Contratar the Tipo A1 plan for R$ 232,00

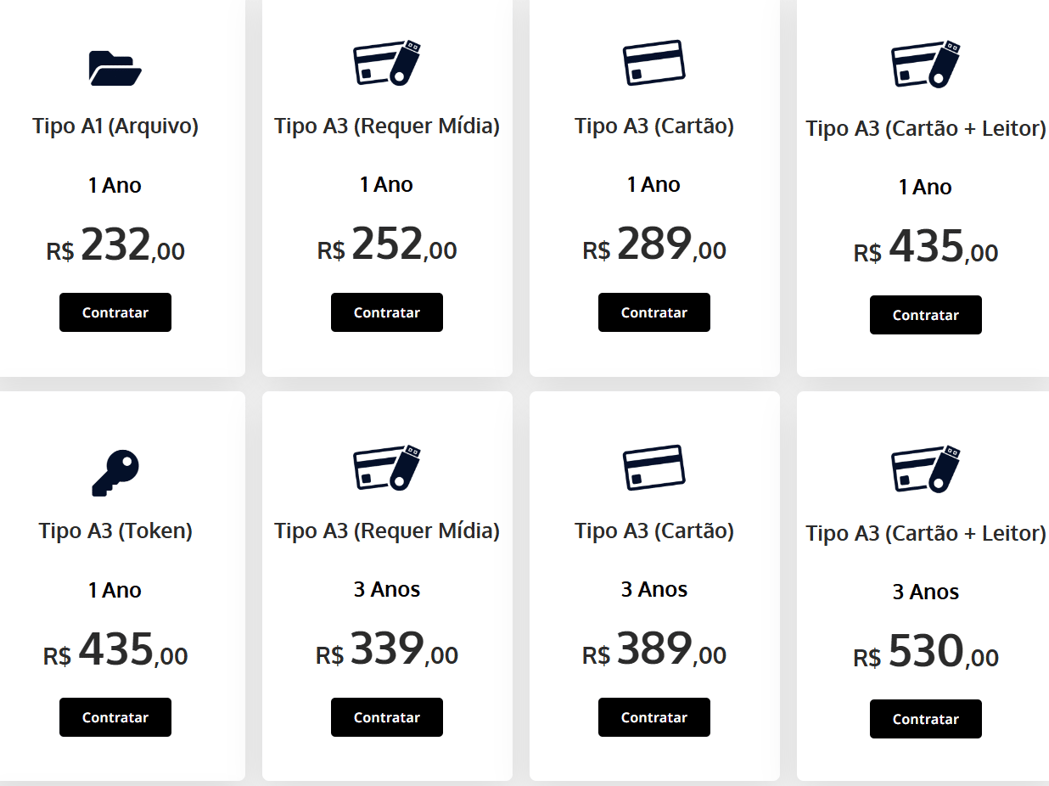pyautogui.click(x=115, y=312)
